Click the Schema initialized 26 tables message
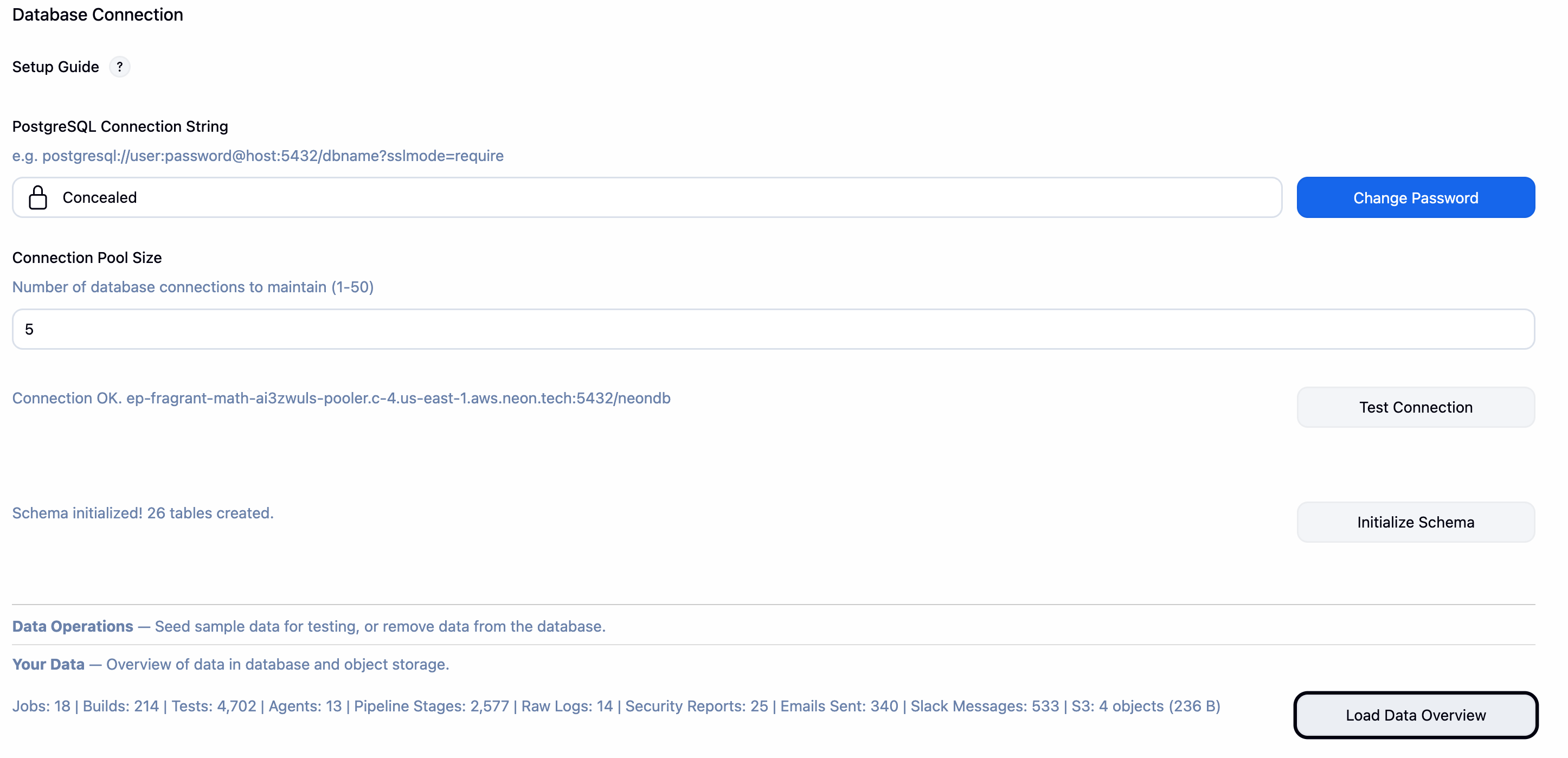 point(143,512)
